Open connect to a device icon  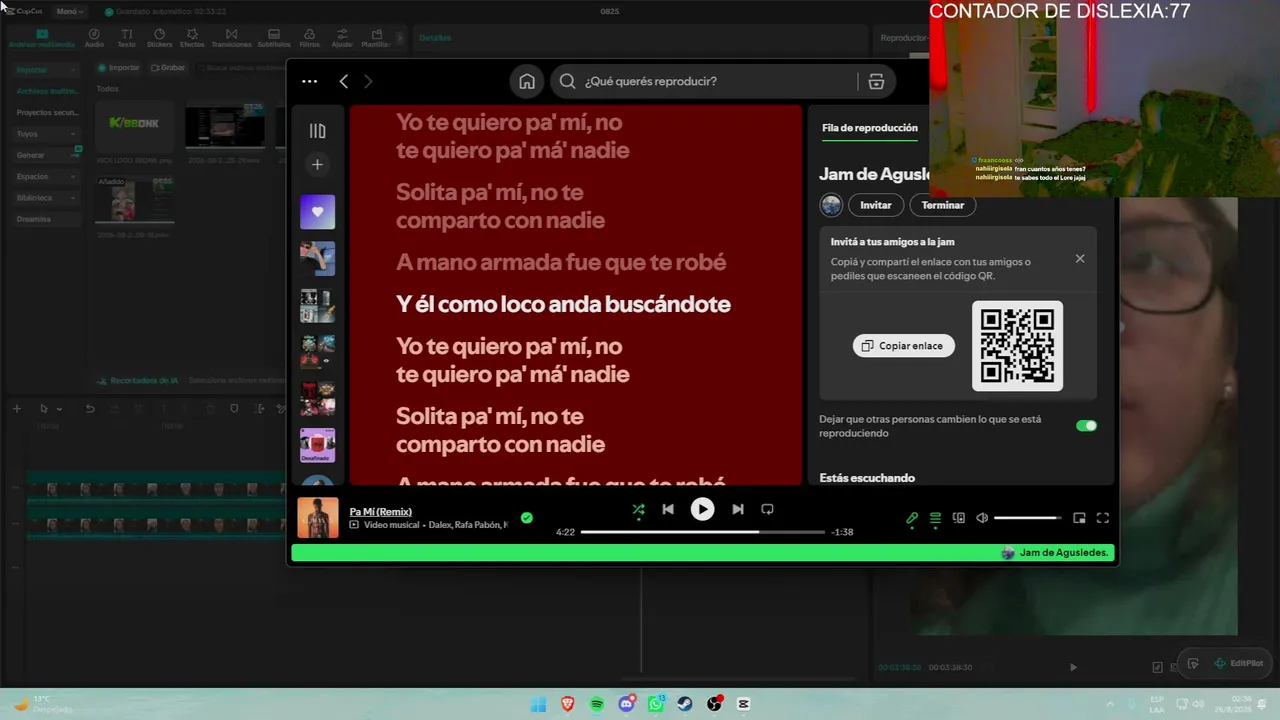958,518
